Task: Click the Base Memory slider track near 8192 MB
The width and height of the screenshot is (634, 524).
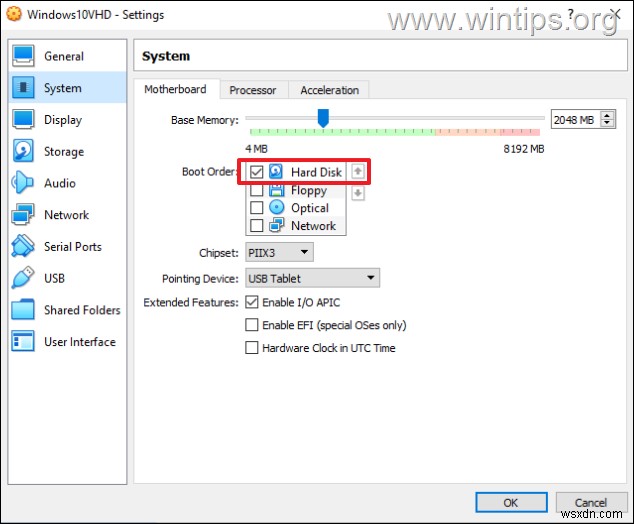Action: pyautogui.click(x=540, y=118)
